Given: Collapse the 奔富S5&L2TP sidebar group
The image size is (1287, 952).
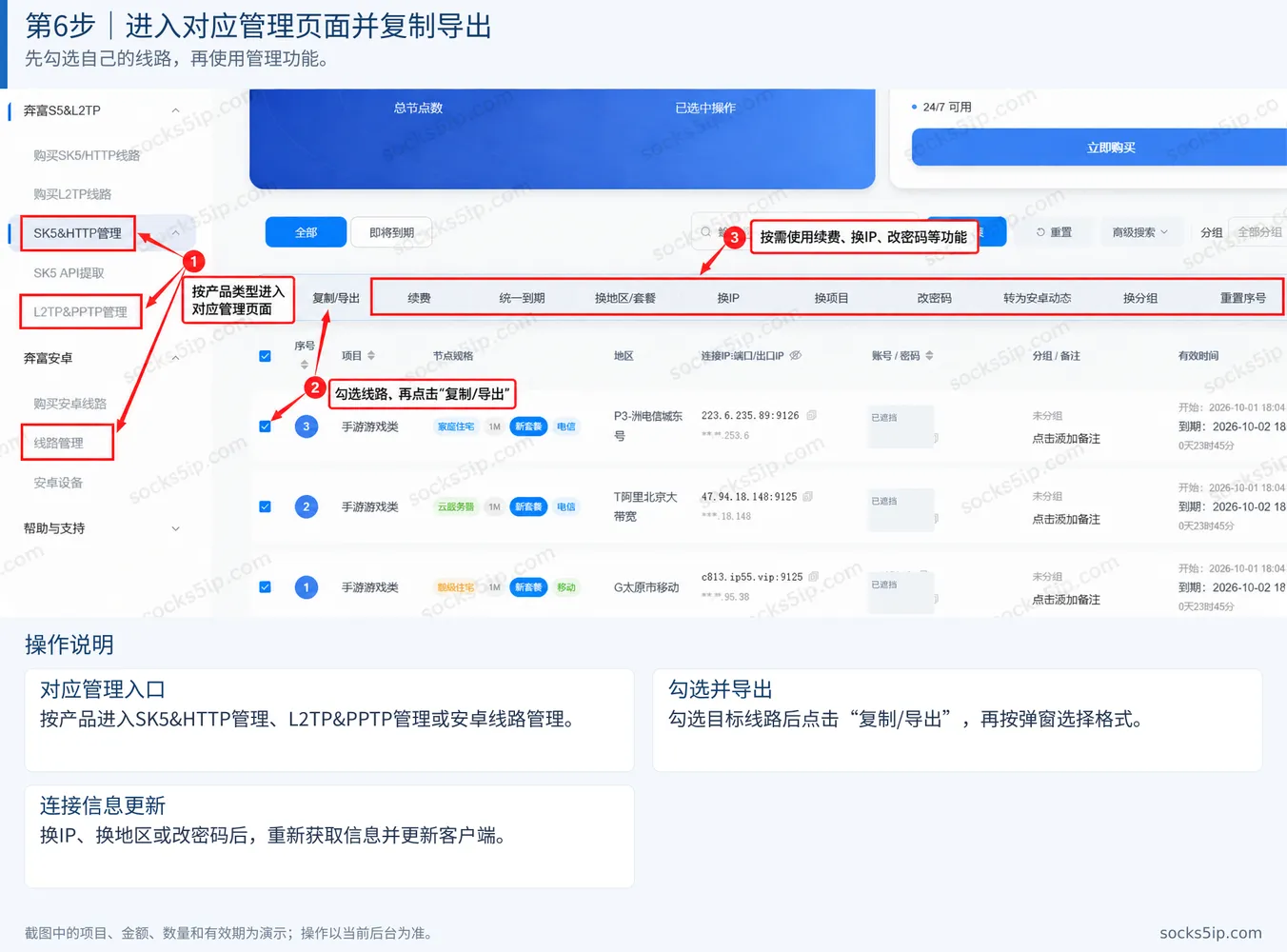Looking at the screenshot, I should [175, 110].
